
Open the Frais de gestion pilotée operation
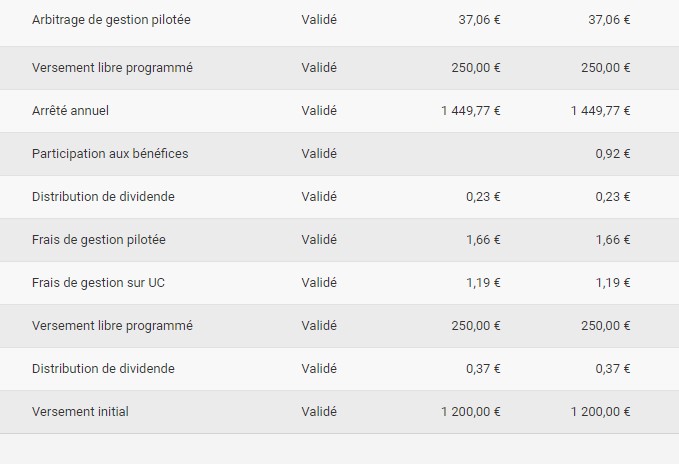point(99,240)
